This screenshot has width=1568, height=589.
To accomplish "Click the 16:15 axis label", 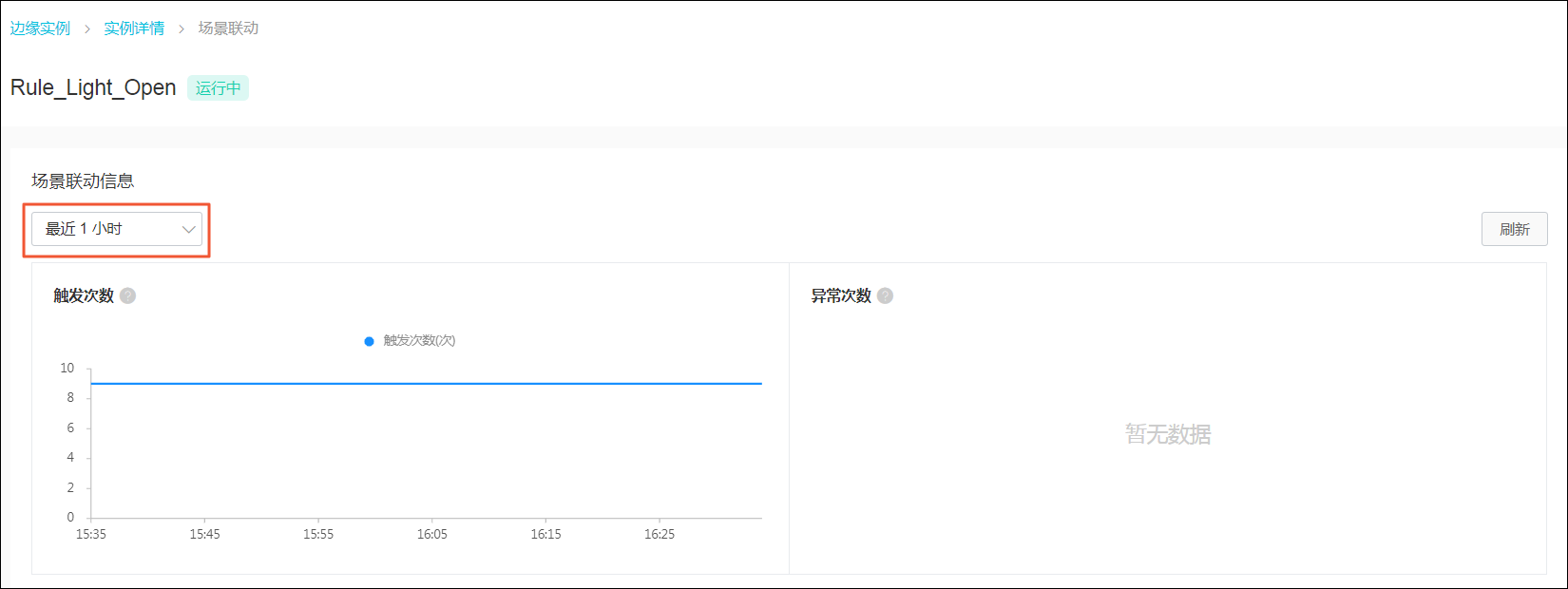I will pos(545,534).
